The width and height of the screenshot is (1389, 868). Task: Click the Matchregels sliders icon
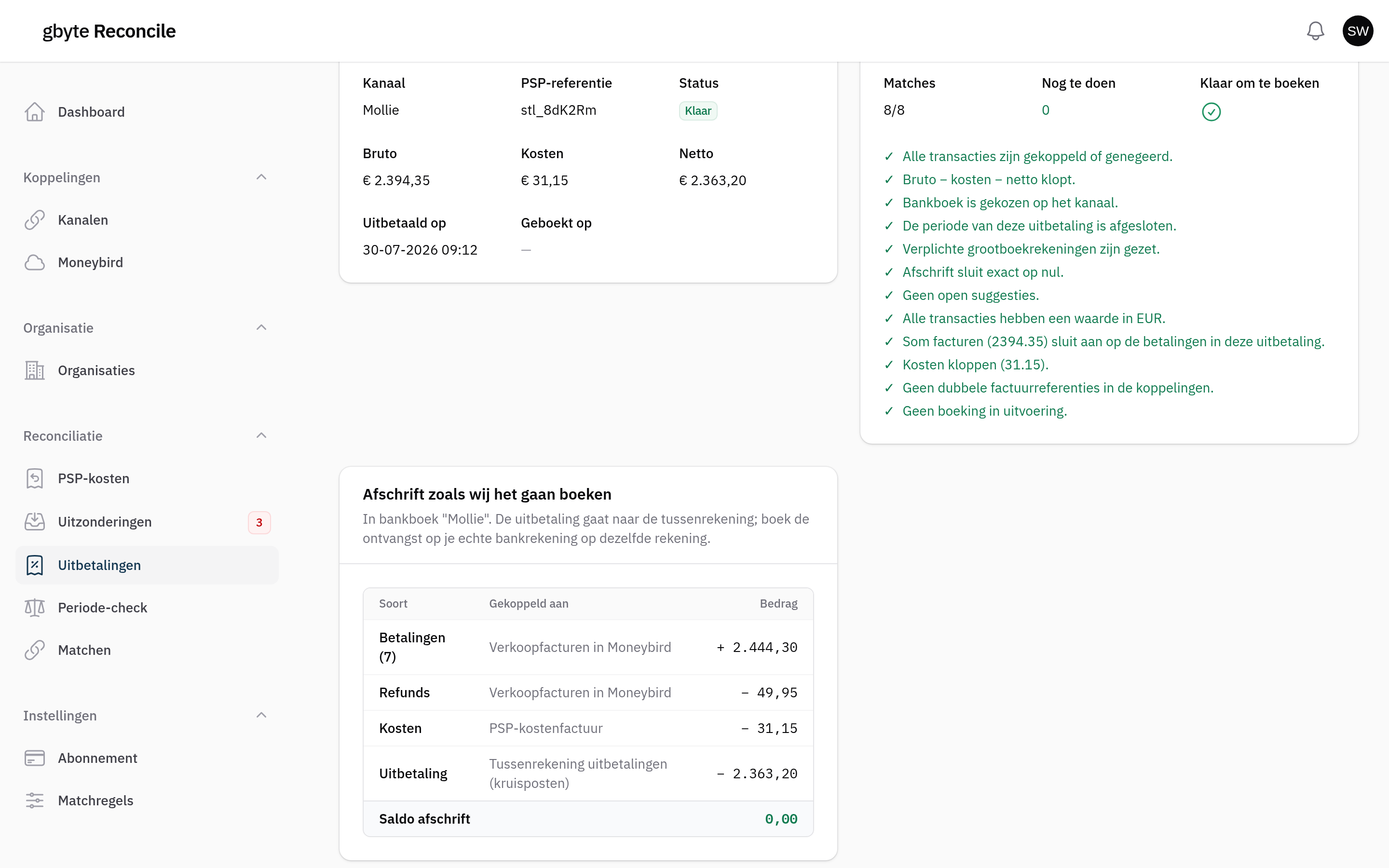[x=34, y=800]
